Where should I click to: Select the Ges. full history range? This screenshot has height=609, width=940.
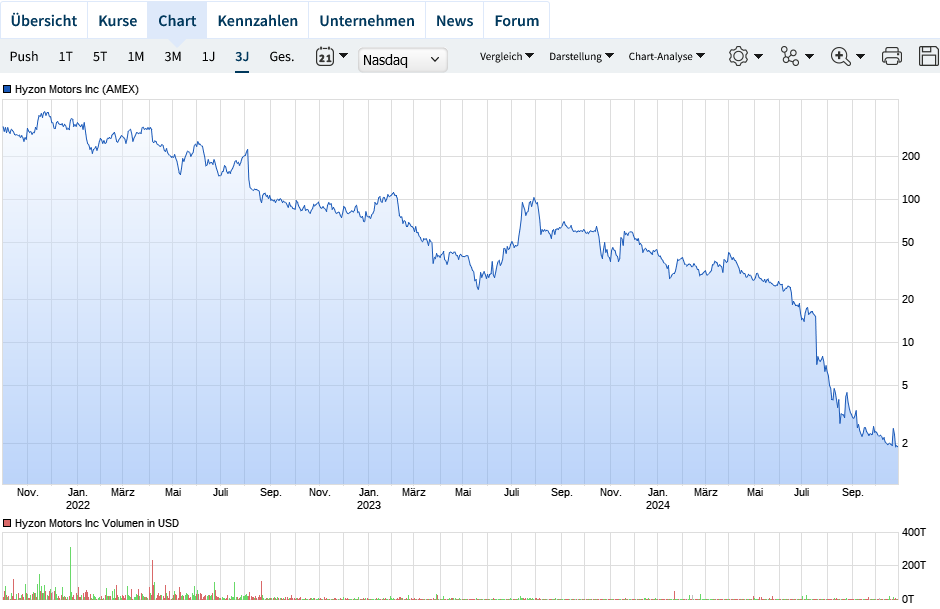282,57
